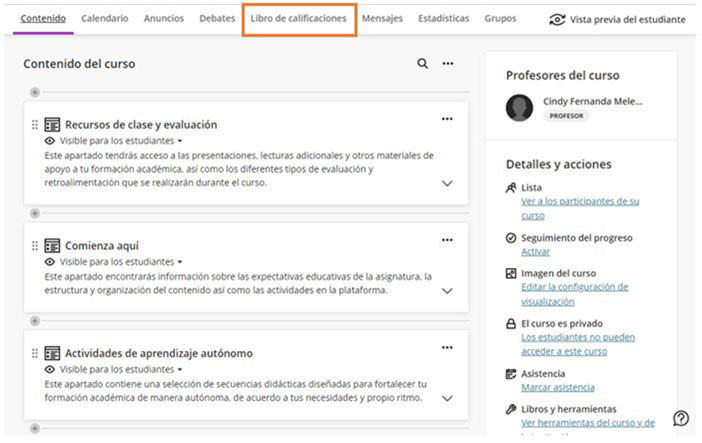The height and width of the screenshot is (443, 702).
Task: Open Ver a los participantes de su curso
Action: click(x=580, y=208)
